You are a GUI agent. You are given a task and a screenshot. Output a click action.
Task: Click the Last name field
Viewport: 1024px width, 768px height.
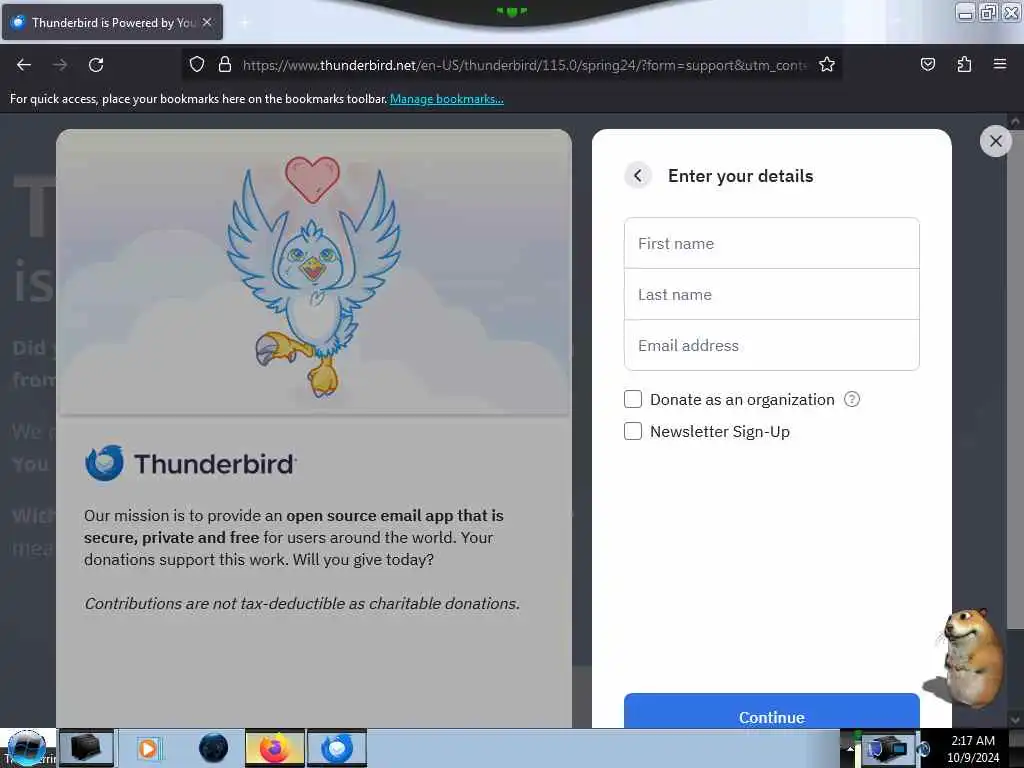click(771, 294)
